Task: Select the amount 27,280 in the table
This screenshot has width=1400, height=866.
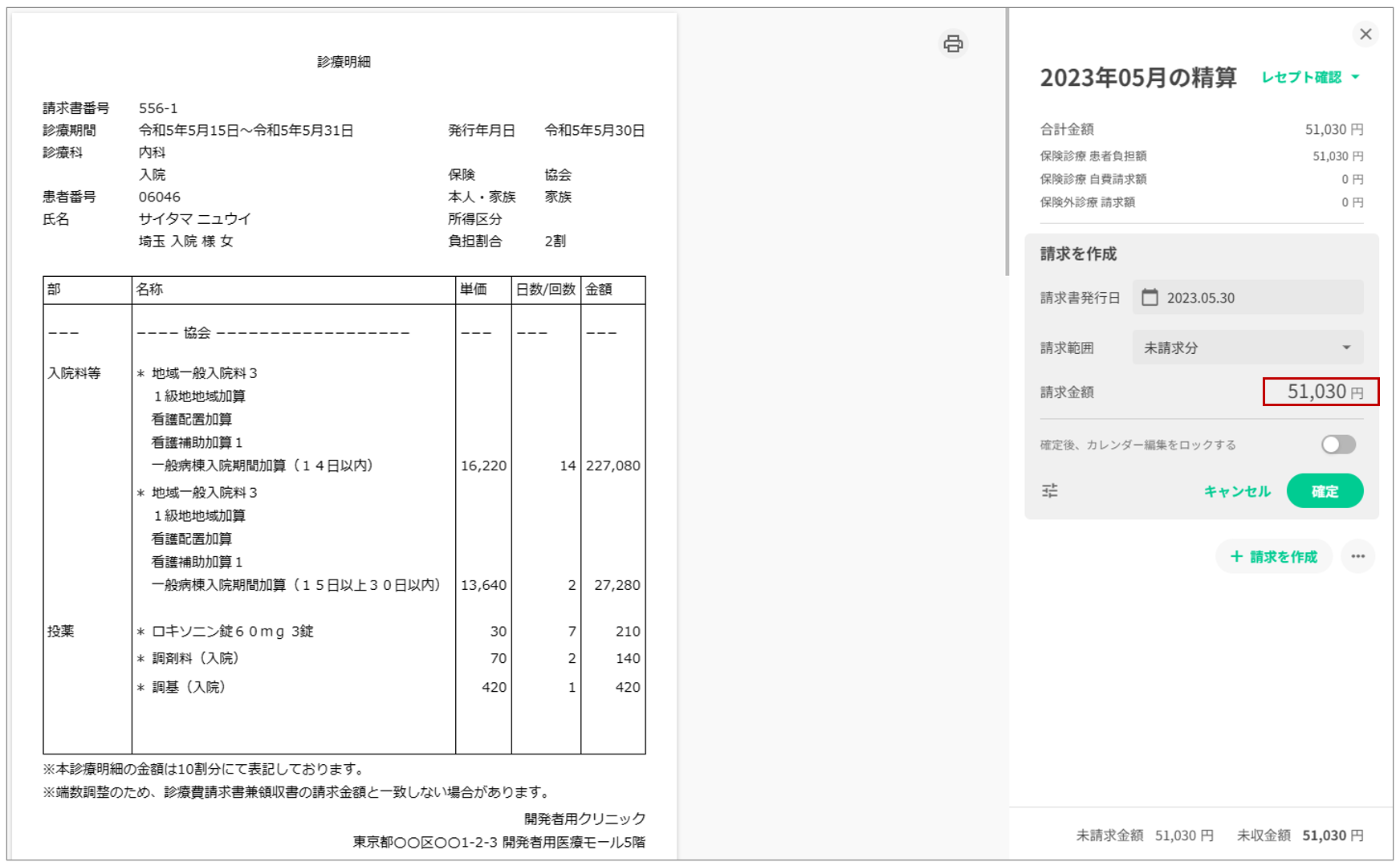Action: [617, 585]
